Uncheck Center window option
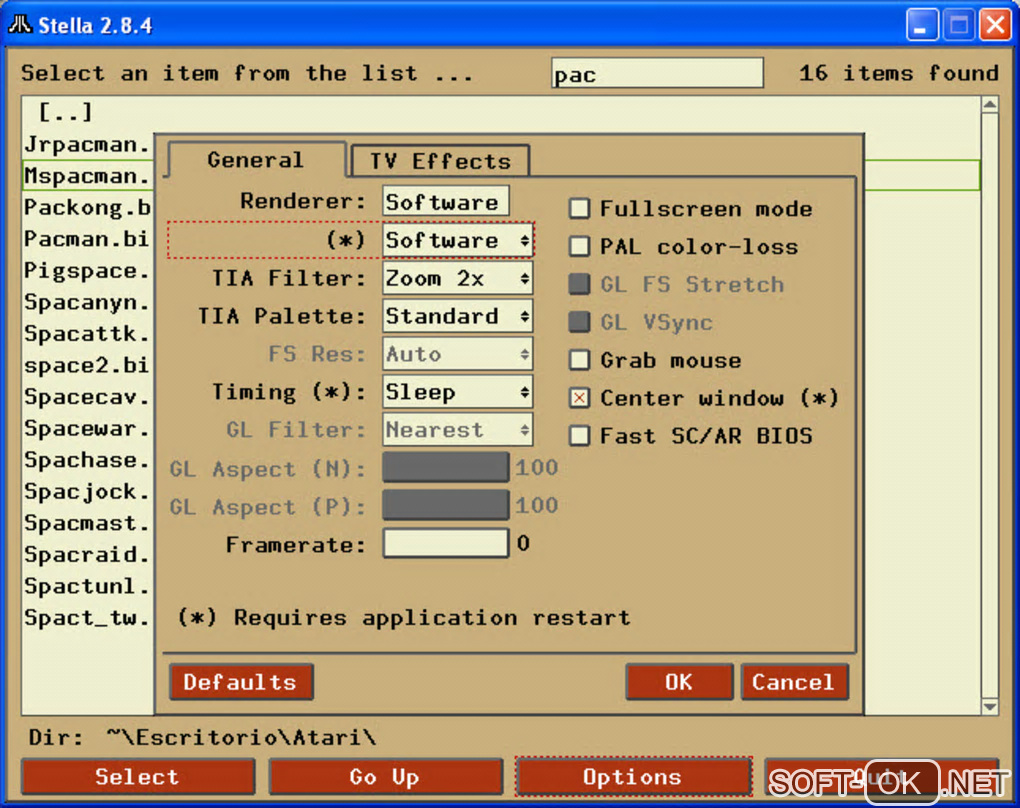 pyautogui.click(x=579, y=397)
